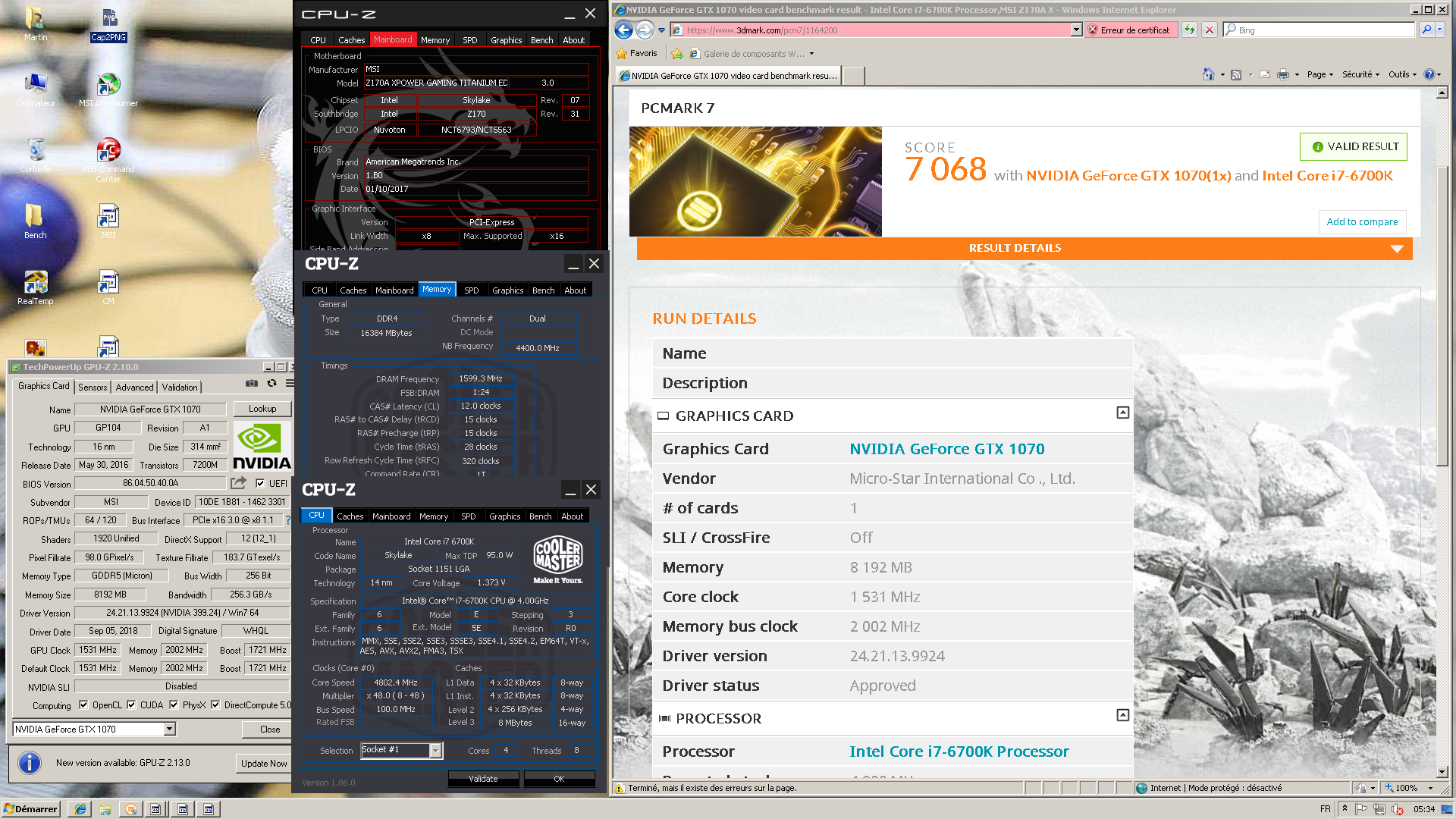Click the Bus Interface question mark icon
The height and width of the screenshot is (819, 1456).
288,520
